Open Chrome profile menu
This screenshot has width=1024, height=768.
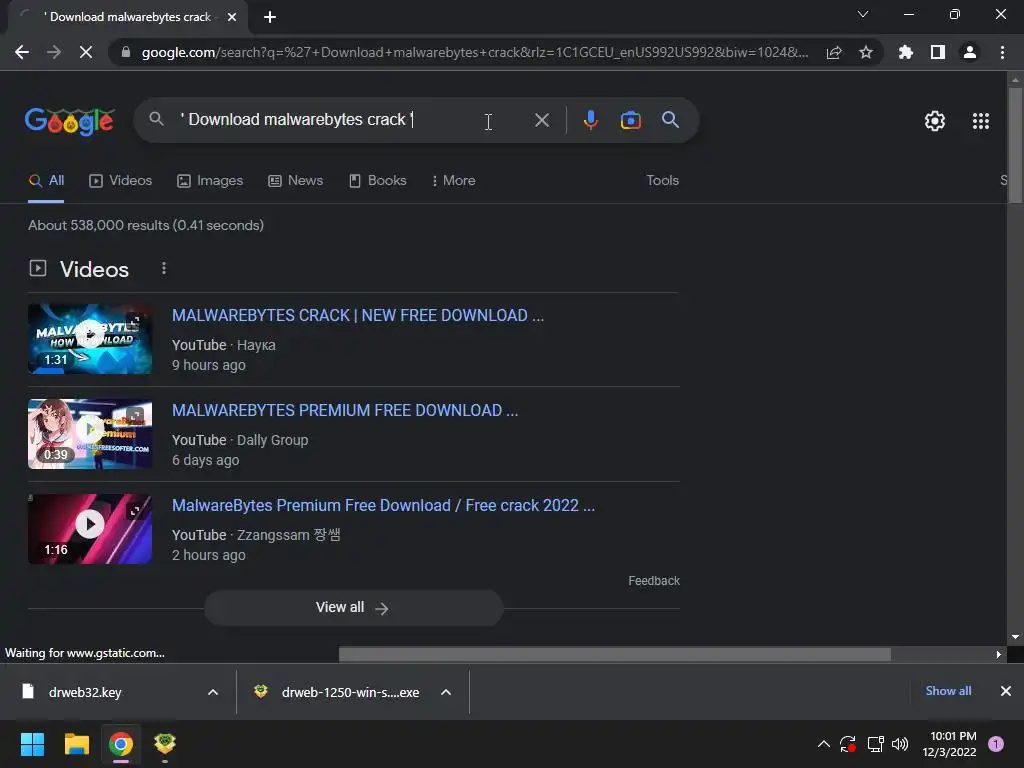click(970, 52)
